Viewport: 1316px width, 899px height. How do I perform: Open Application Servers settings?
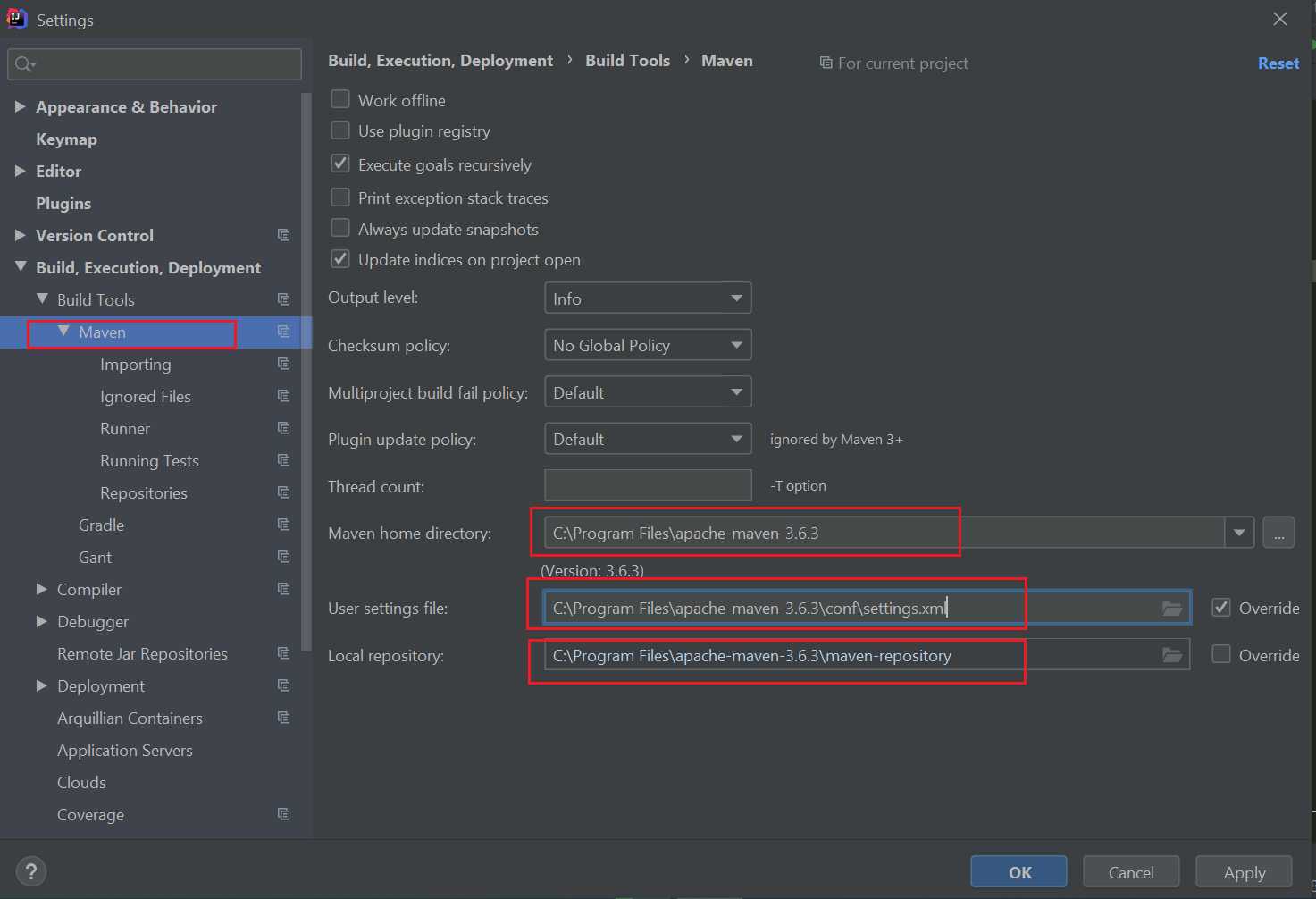click(x=125, y=751)
